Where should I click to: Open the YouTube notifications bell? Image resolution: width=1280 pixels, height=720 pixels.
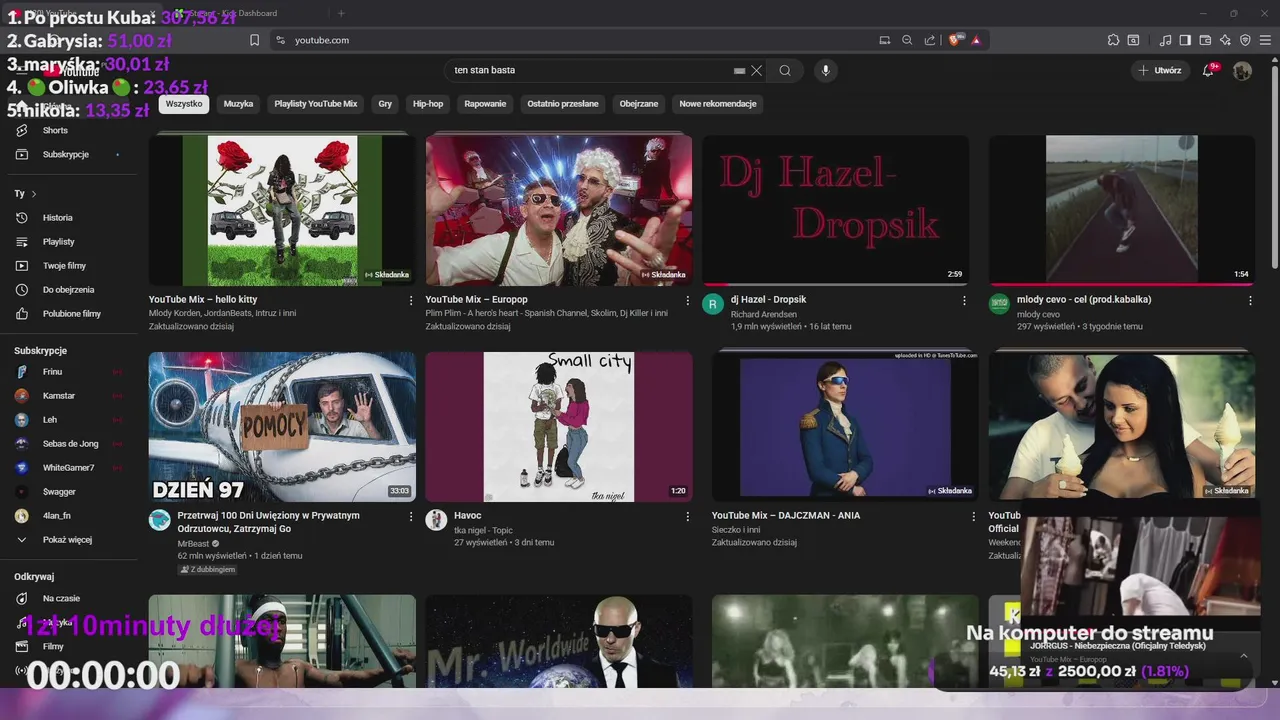click(1208, 70)
